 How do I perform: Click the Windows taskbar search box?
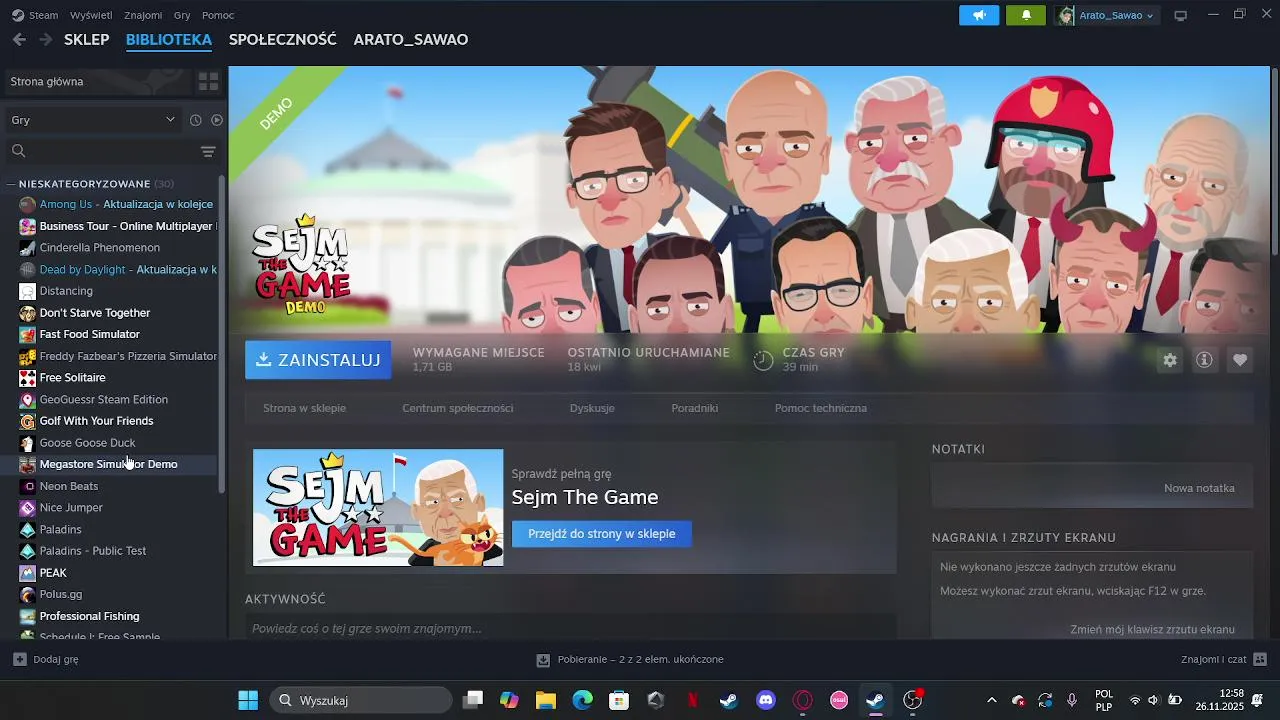point(361,700)
